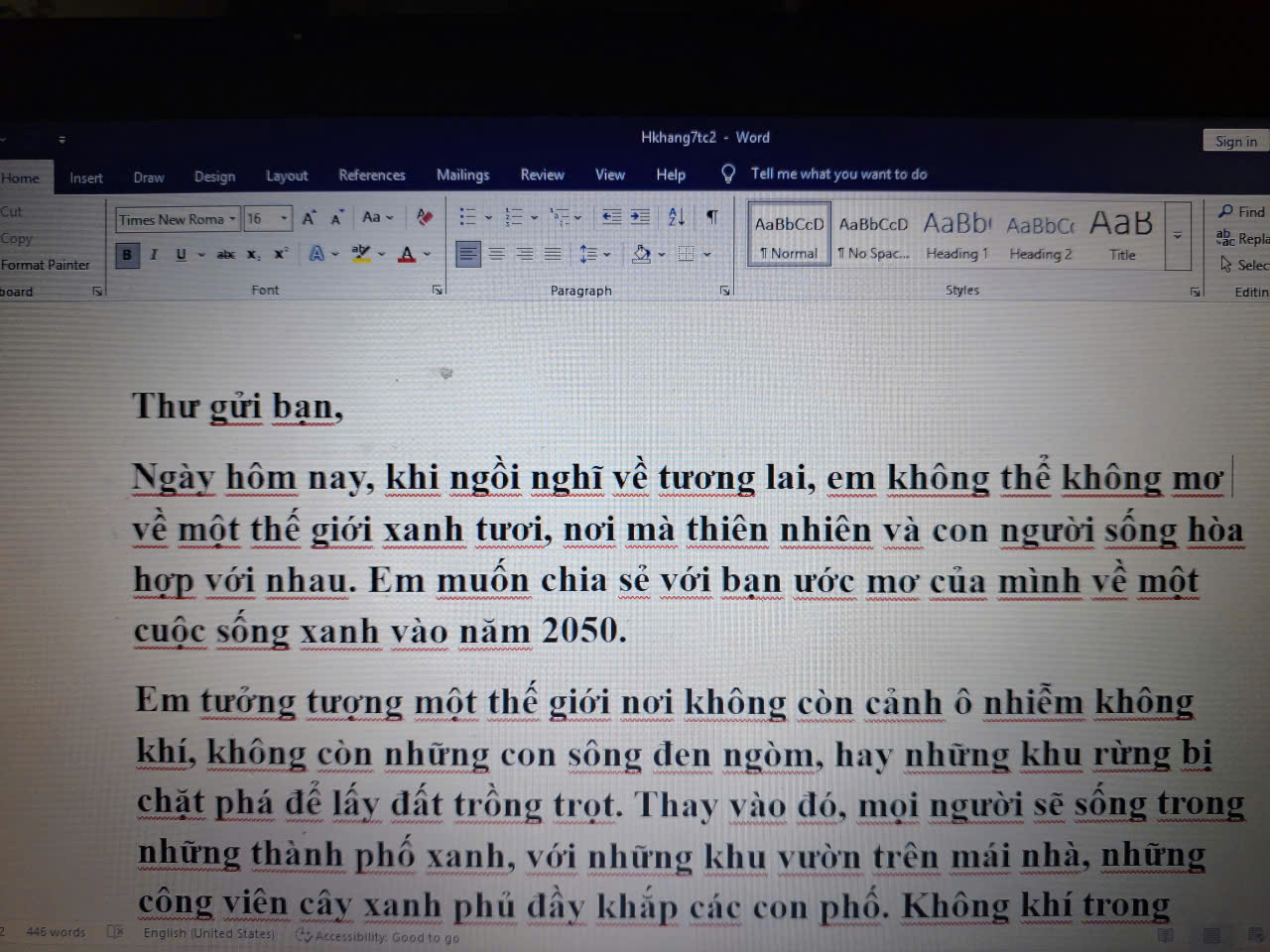Open Styles pane launcher
Image resolution: width=1270 pixels, height=952 pixels.
(1196, 292)
